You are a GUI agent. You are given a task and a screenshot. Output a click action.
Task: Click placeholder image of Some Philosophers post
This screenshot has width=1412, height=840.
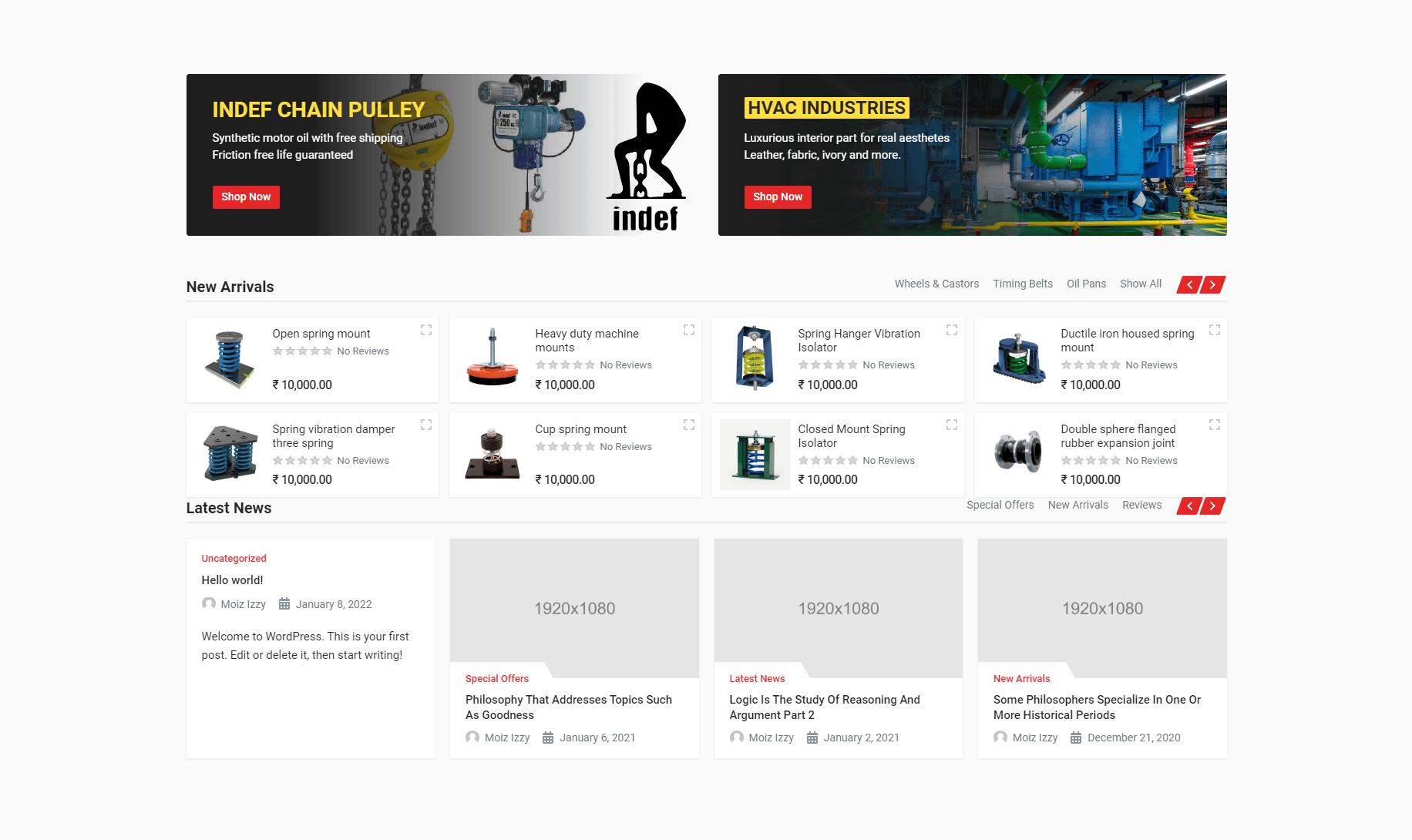(1102, 608)
